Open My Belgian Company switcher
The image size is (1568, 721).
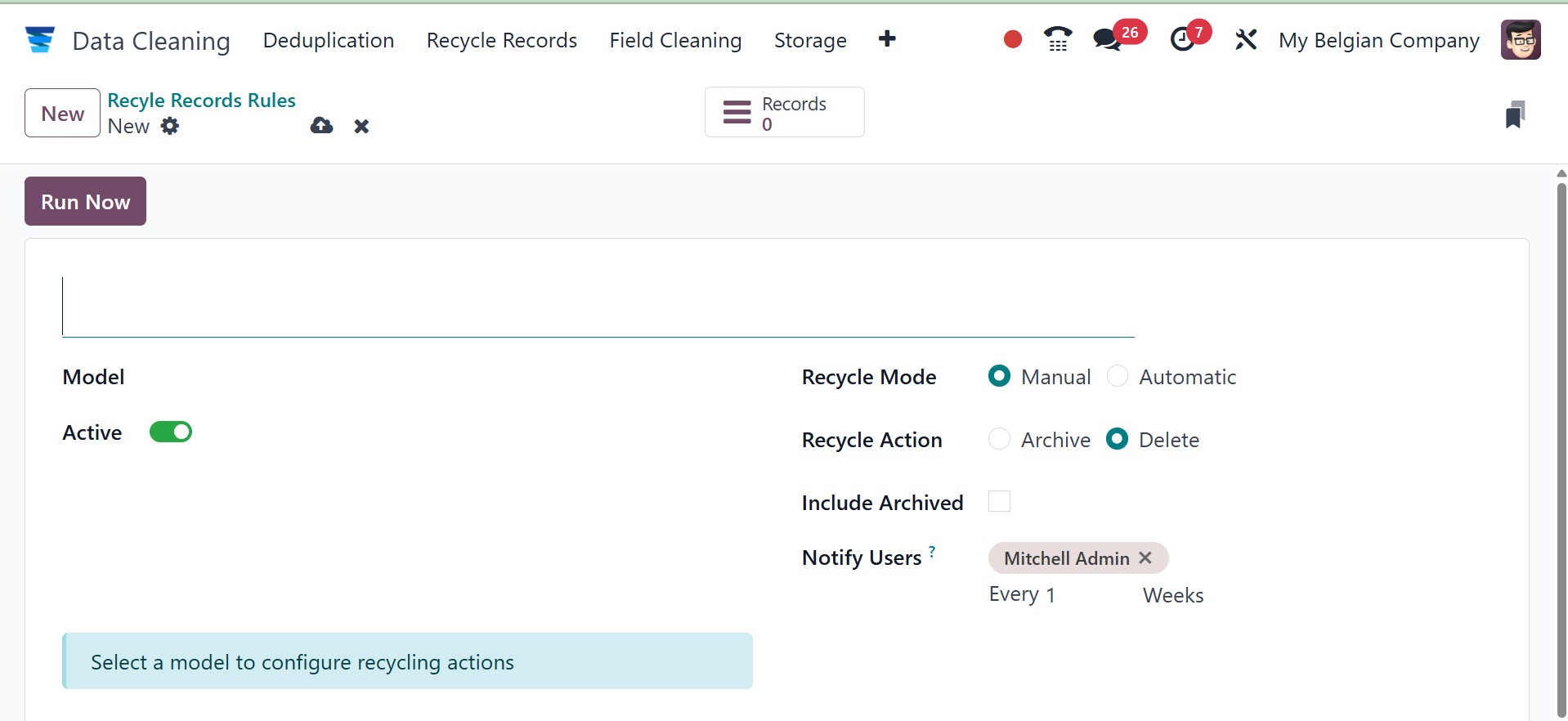[1378, 40]
